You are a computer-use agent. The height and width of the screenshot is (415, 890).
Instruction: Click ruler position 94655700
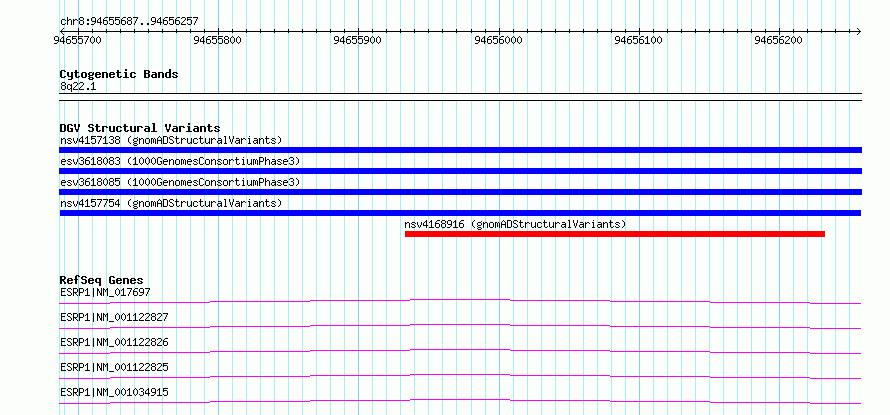[78, 40]
